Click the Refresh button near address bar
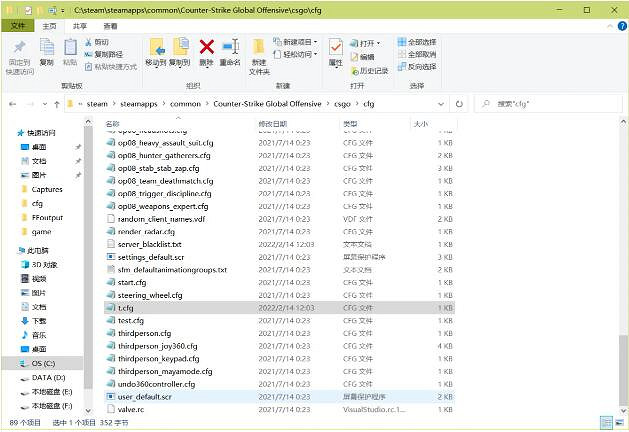This screenshot has height=432, width=629. click(x=459, y=104)
